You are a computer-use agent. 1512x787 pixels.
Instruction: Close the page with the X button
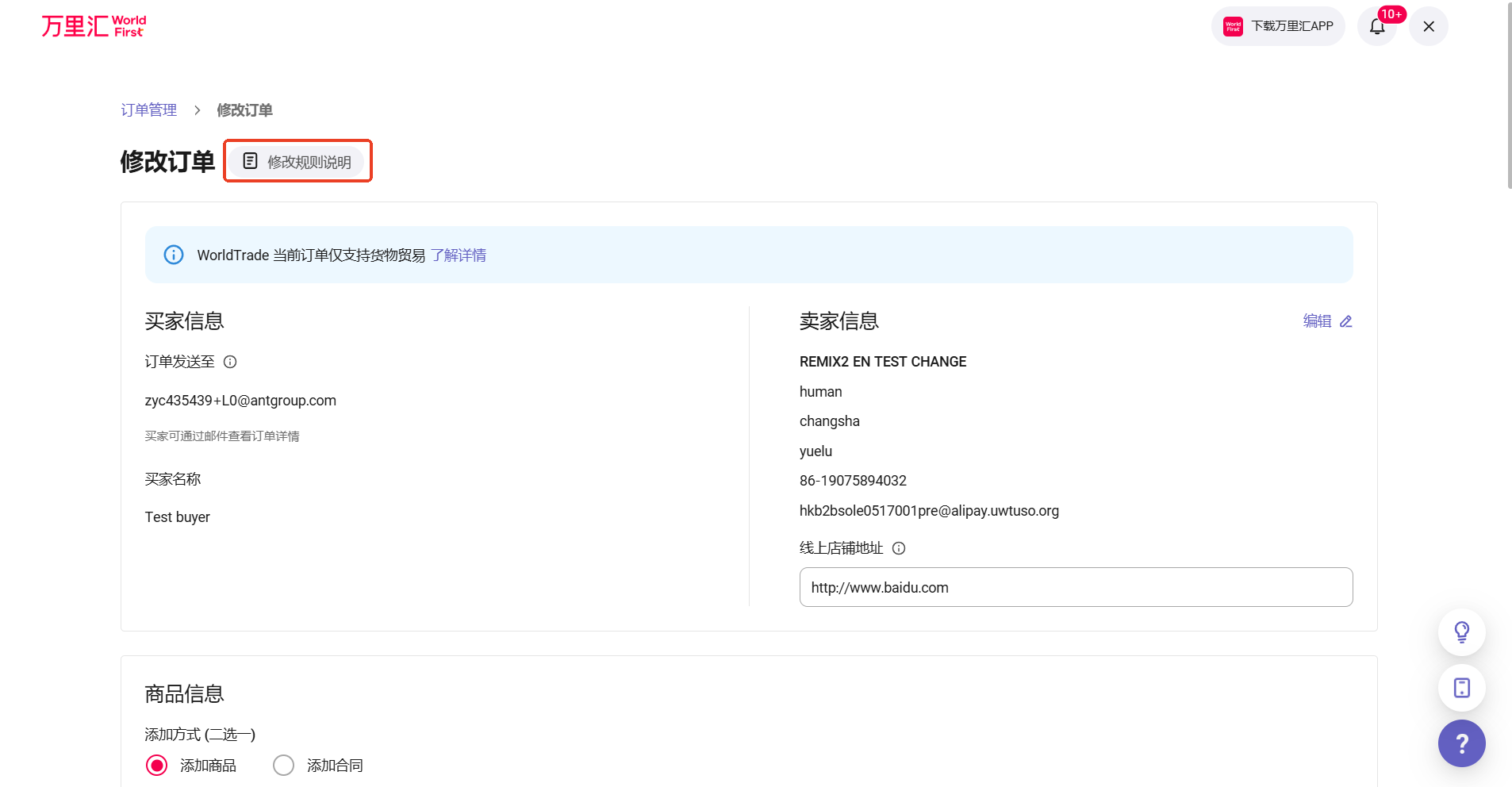coord(1427,26)
